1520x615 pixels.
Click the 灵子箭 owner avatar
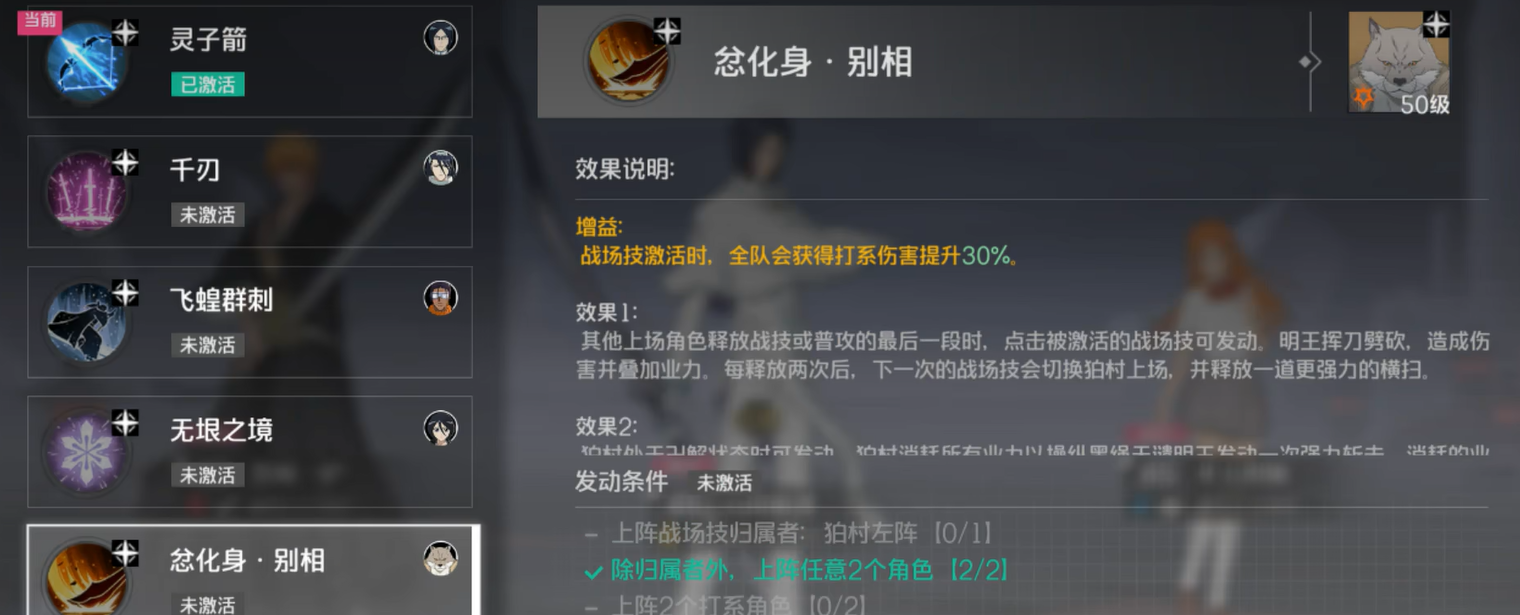(440, 38)
